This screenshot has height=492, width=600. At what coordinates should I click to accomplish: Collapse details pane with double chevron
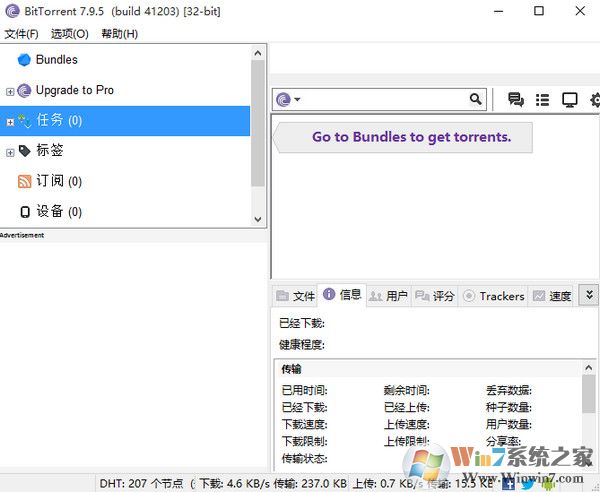point(589,295)
